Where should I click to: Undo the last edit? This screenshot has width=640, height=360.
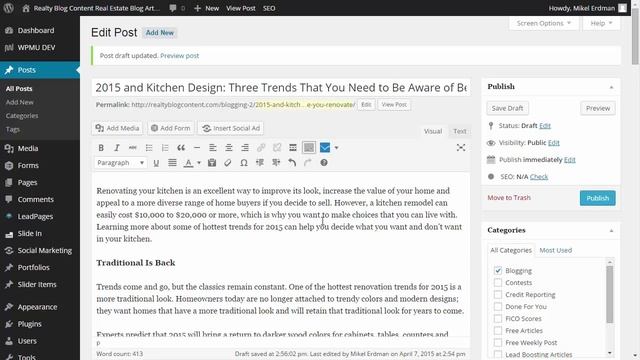click(292, 163)
